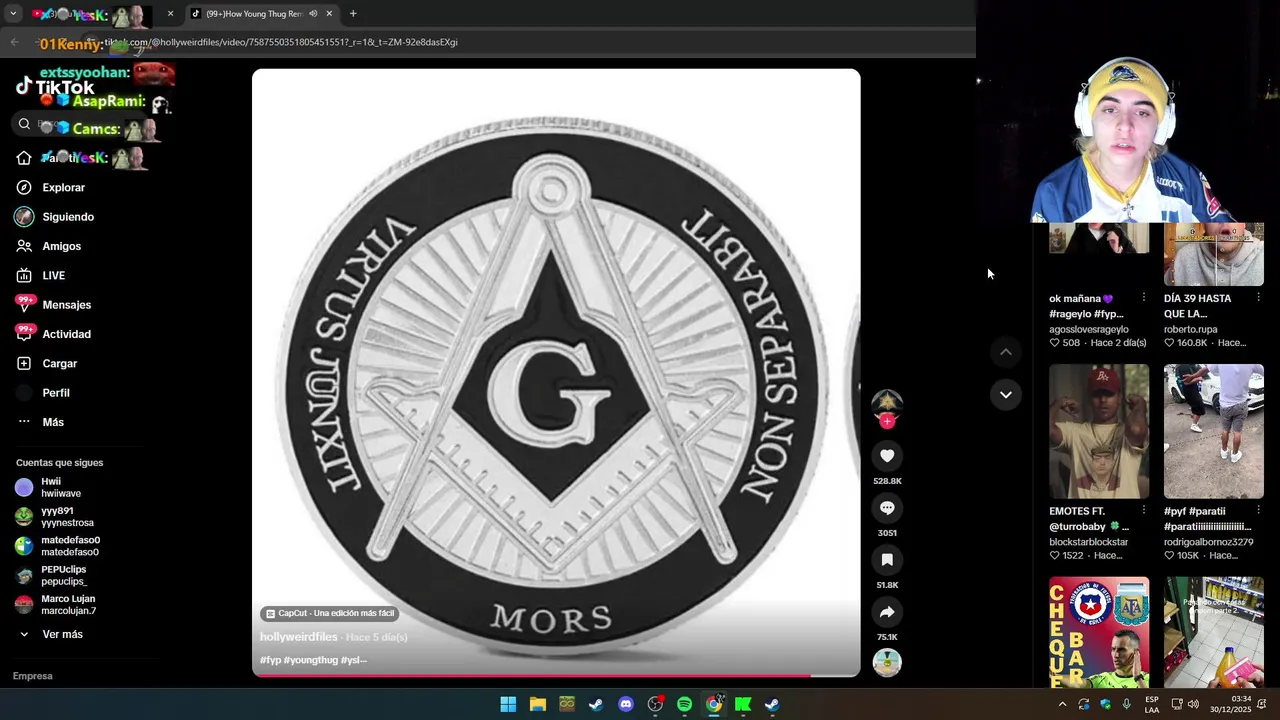Click the TikTok search field

80,124
